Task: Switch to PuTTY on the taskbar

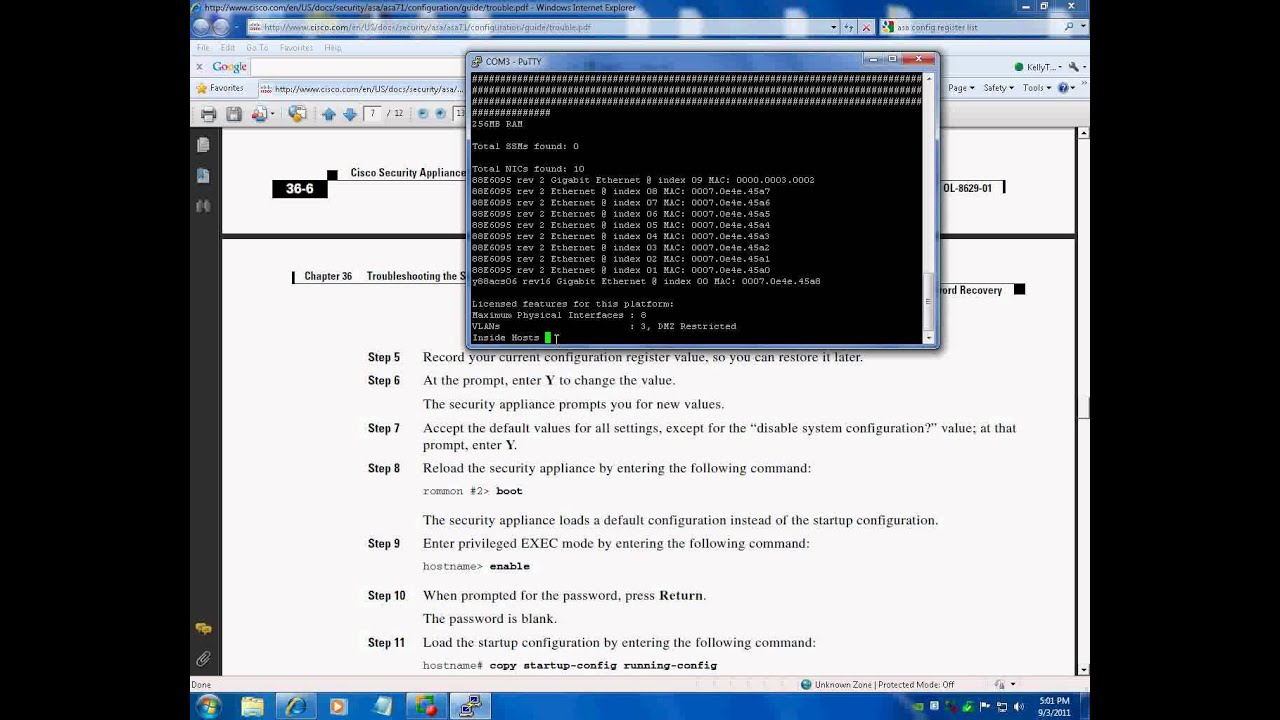Action: point(470,707)
